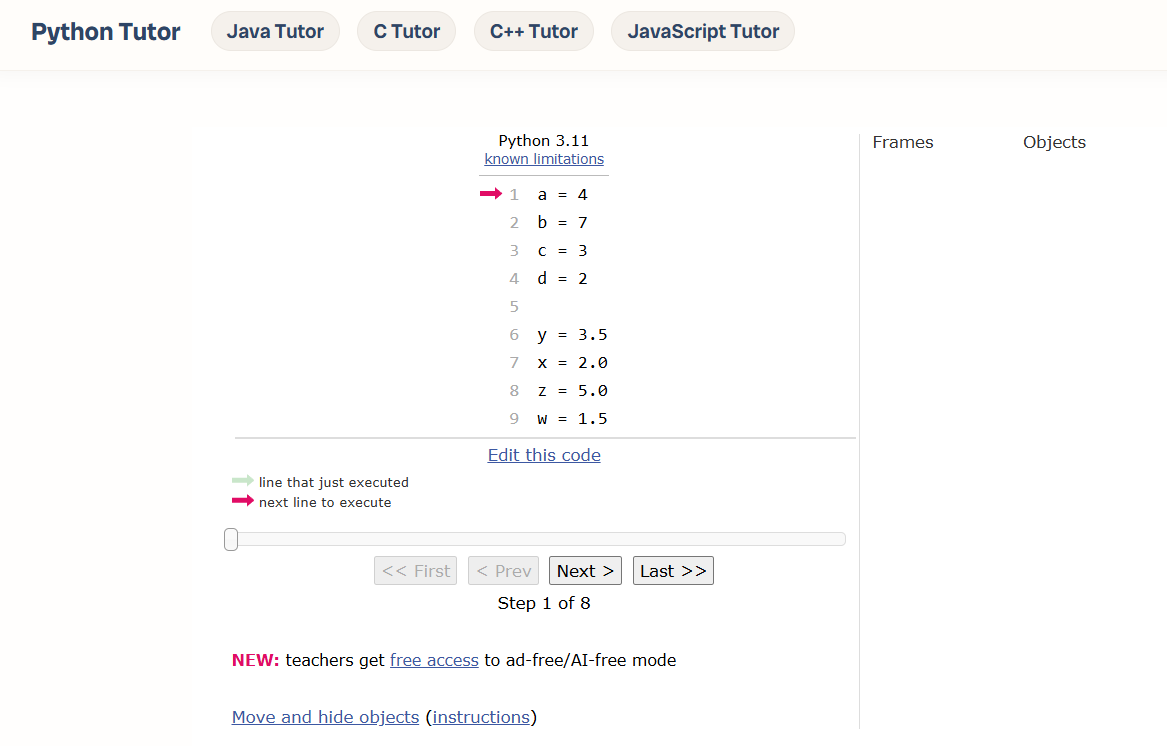Switch to C Tutor

pos(406,32)
